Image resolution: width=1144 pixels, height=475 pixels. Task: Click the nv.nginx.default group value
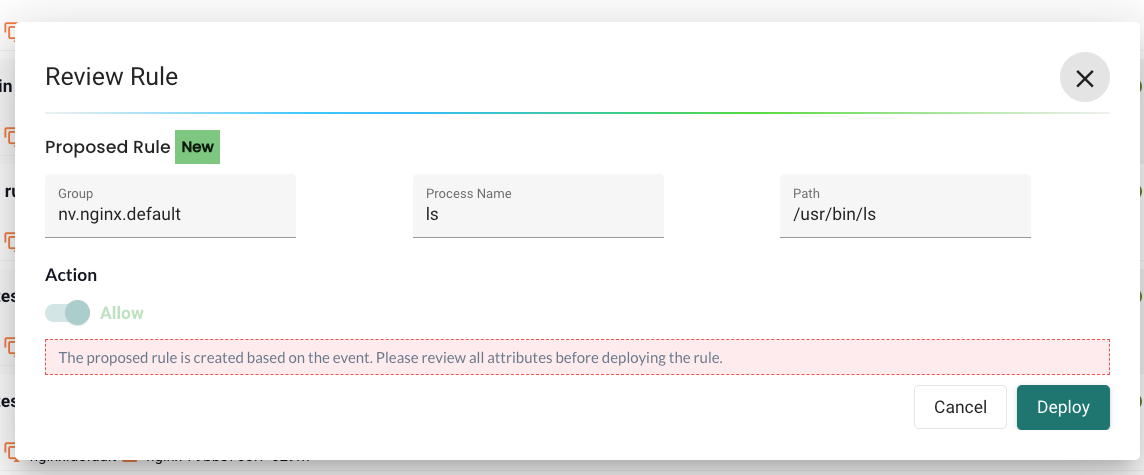[119, 214]
